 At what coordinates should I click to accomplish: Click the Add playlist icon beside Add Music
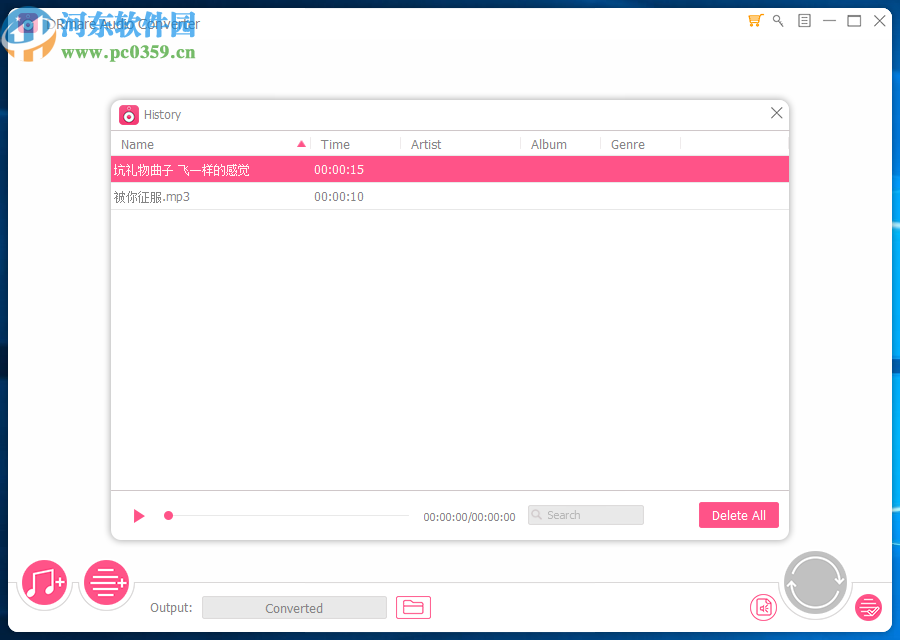(x=106, y=583)
